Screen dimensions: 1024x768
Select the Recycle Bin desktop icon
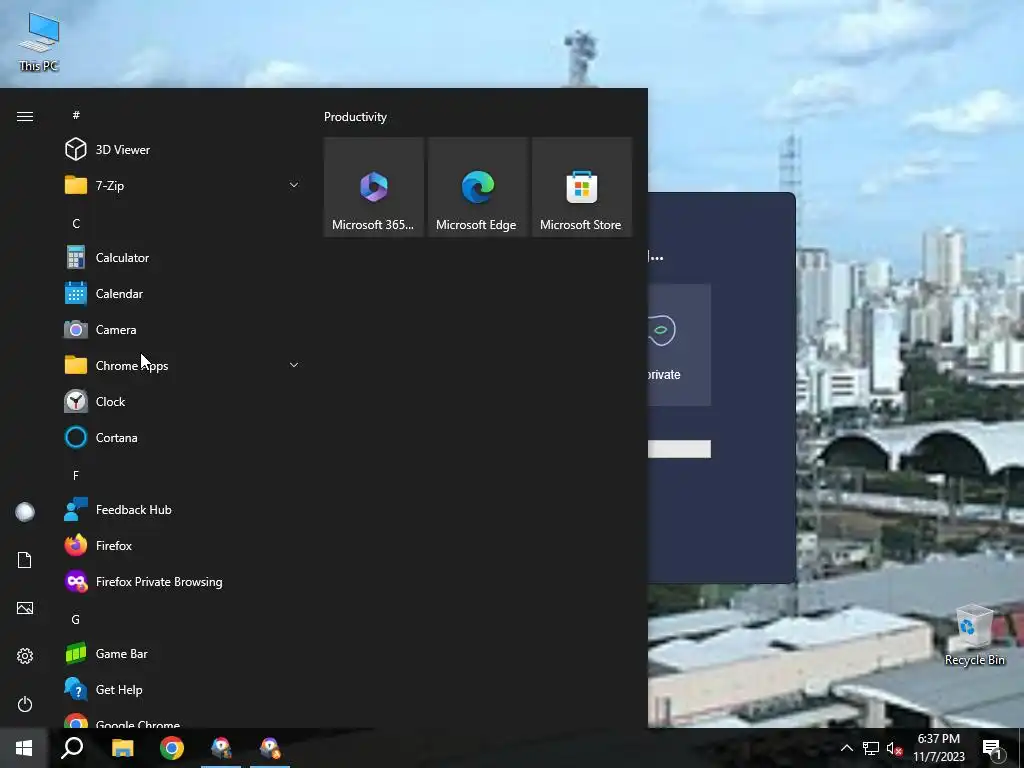pyautogui.click(x=974, y=635)
